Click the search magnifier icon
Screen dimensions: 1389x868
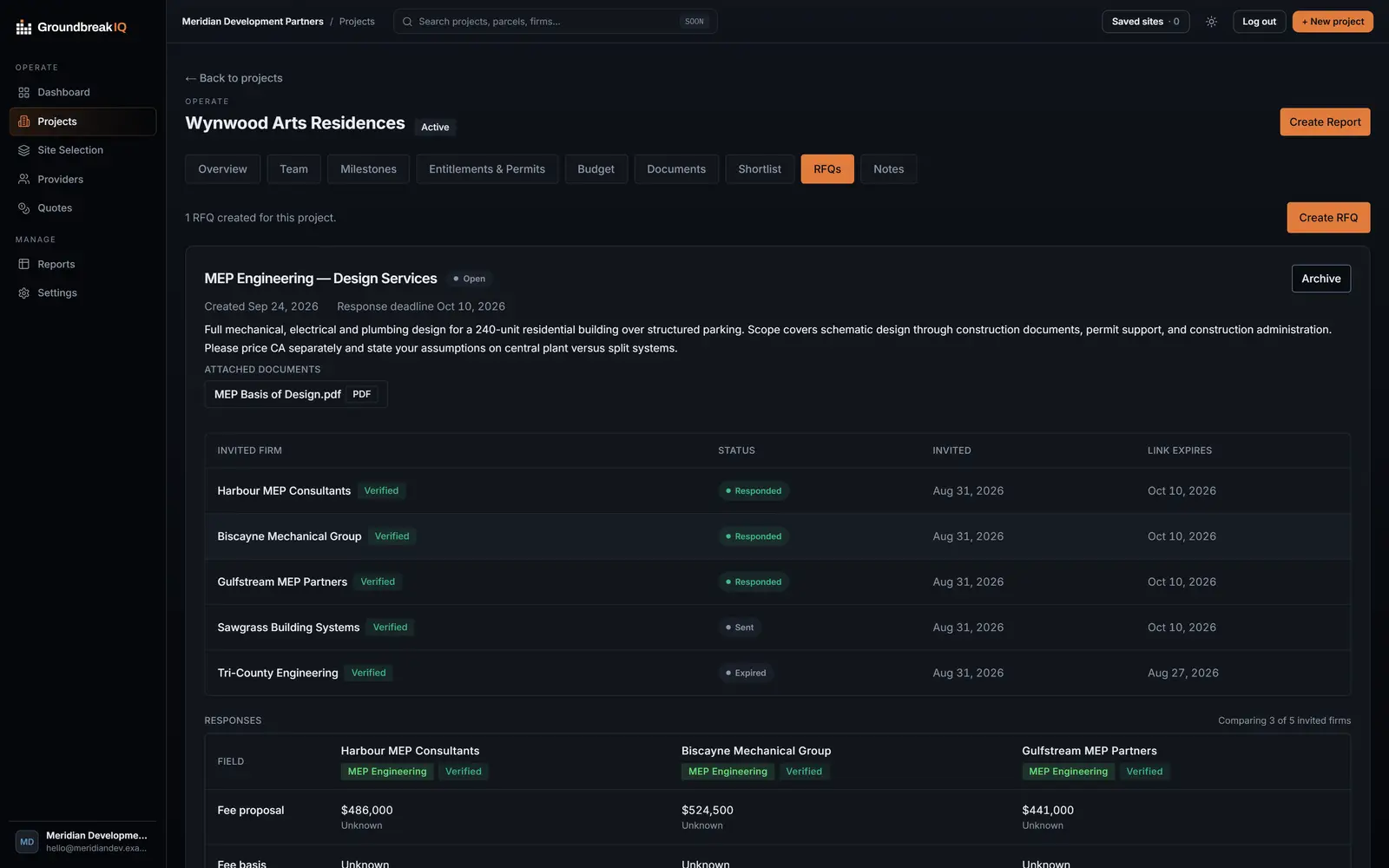(407, 22)
